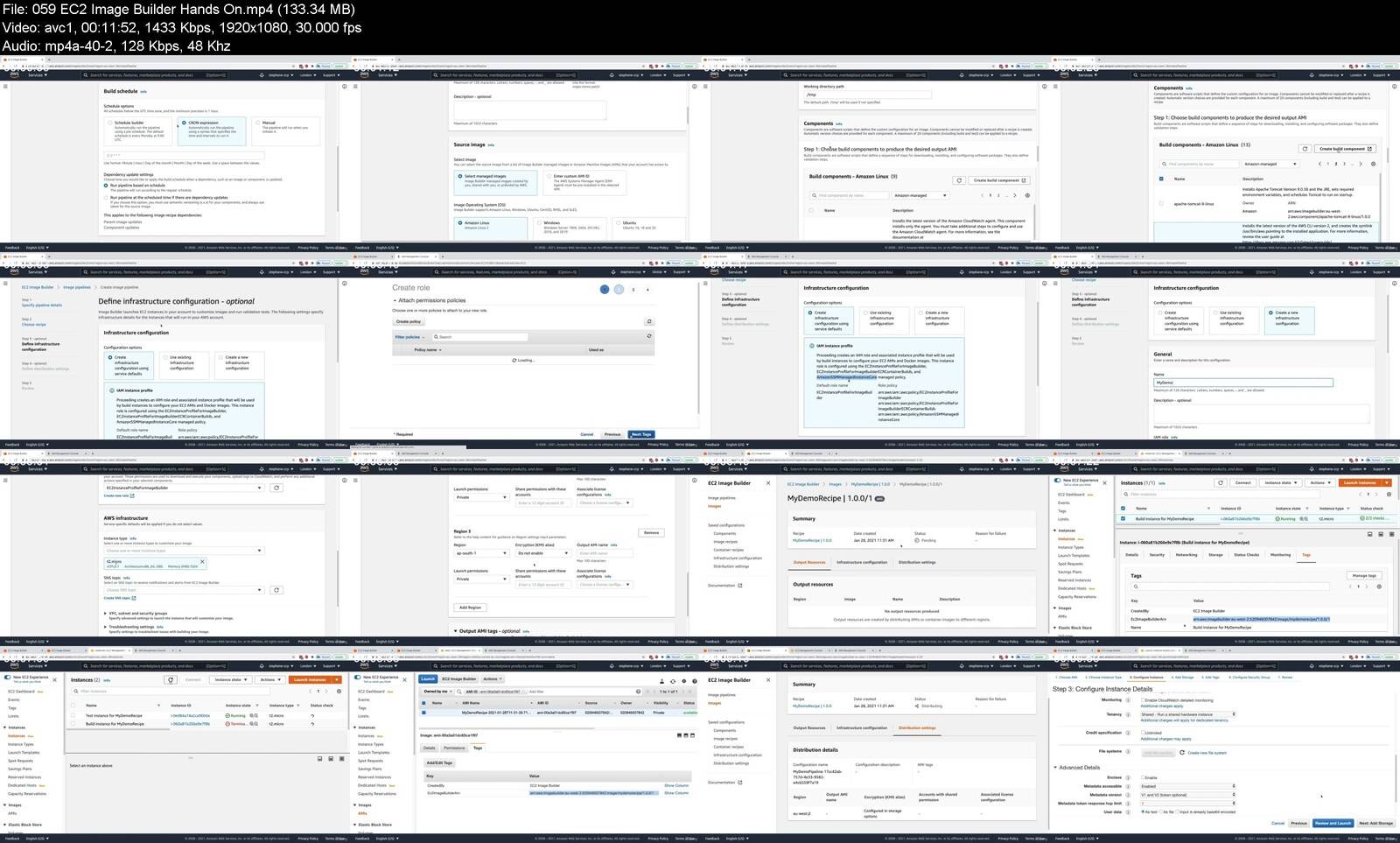Choose Windows as image operating system

538,223
